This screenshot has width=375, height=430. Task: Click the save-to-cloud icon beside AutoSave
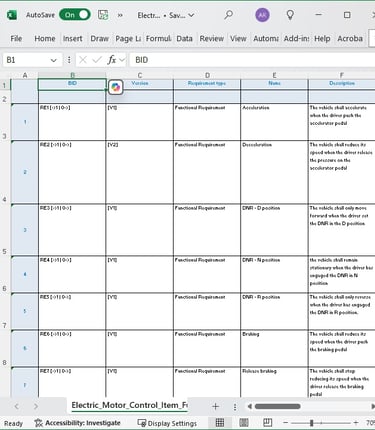[103, 15]
